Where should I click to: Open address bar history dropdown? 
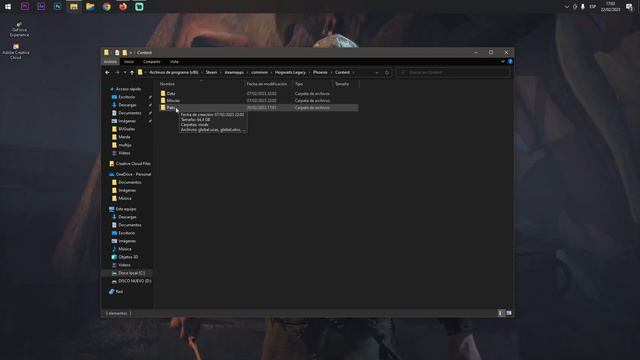[377, 72]
